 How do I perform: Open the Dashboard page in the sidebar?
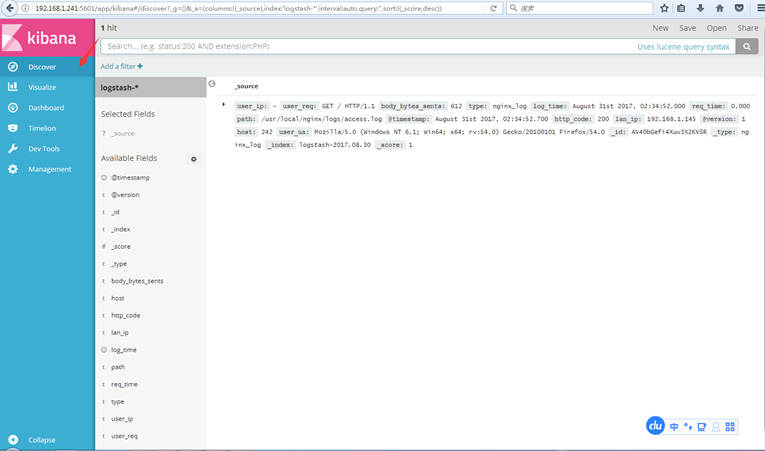coord(47,108)
